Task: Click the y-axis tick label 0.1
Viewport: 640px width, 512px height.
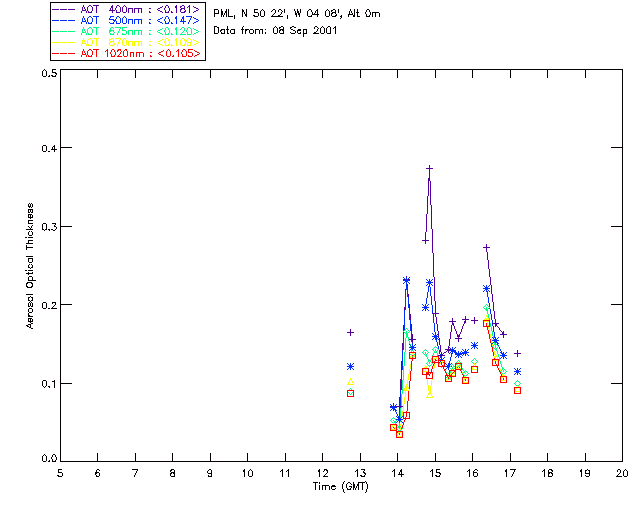Action: pos(49,384)
